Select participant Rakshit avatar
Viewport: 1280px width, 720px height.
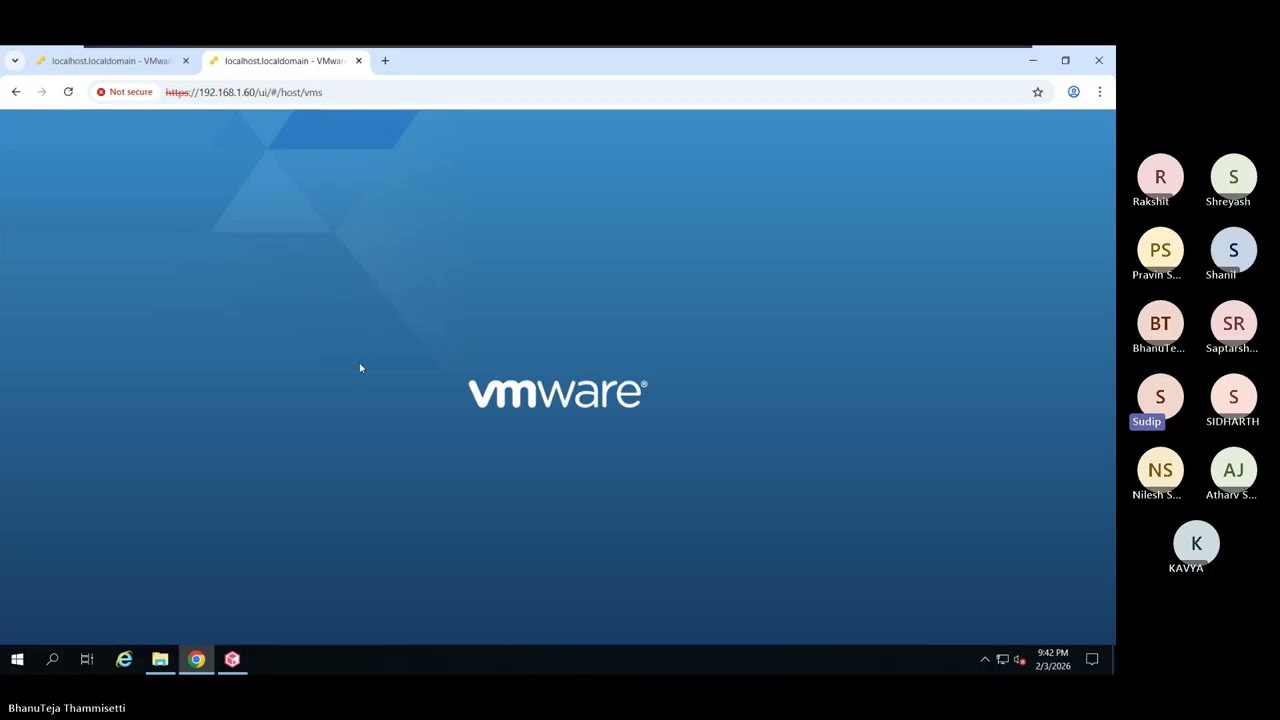[1160, 177]
